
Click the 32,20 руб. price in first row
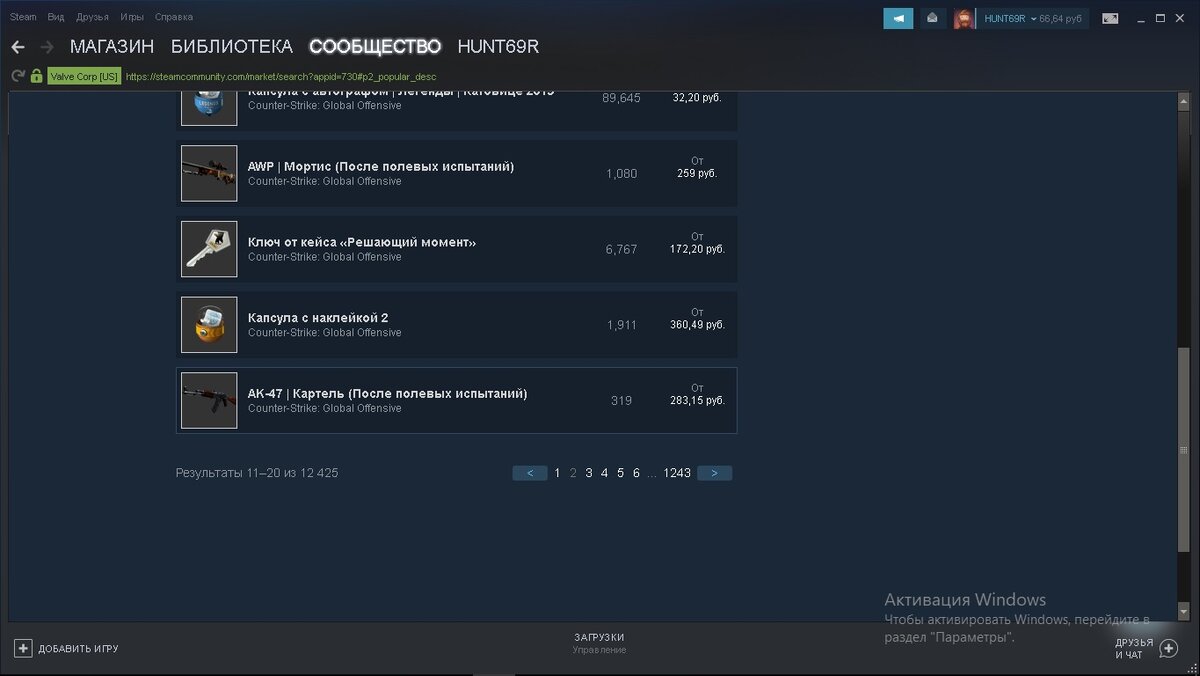697,98
